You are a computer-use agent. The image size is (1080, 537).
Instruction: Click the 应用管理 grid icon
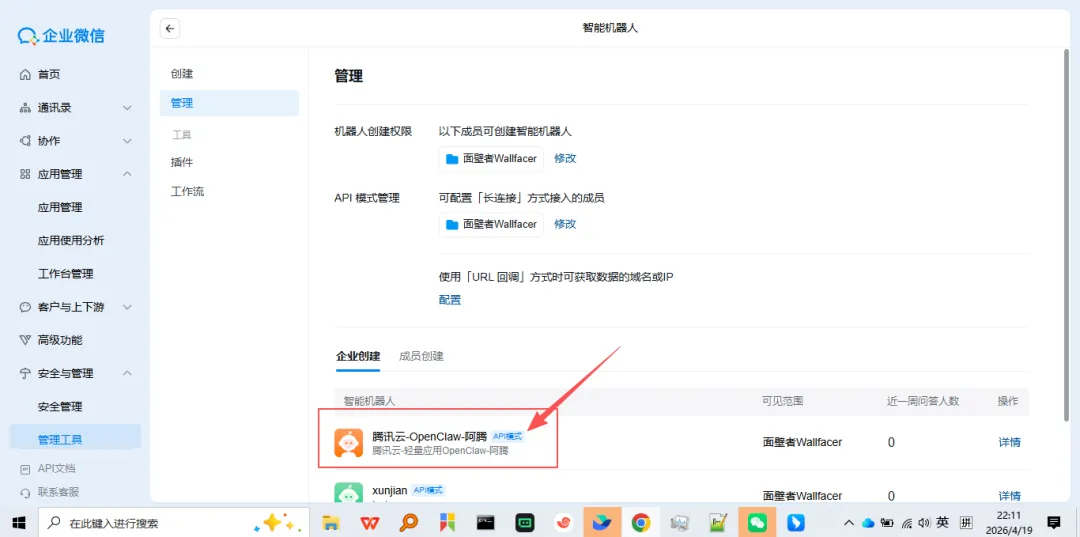point(25,174)
